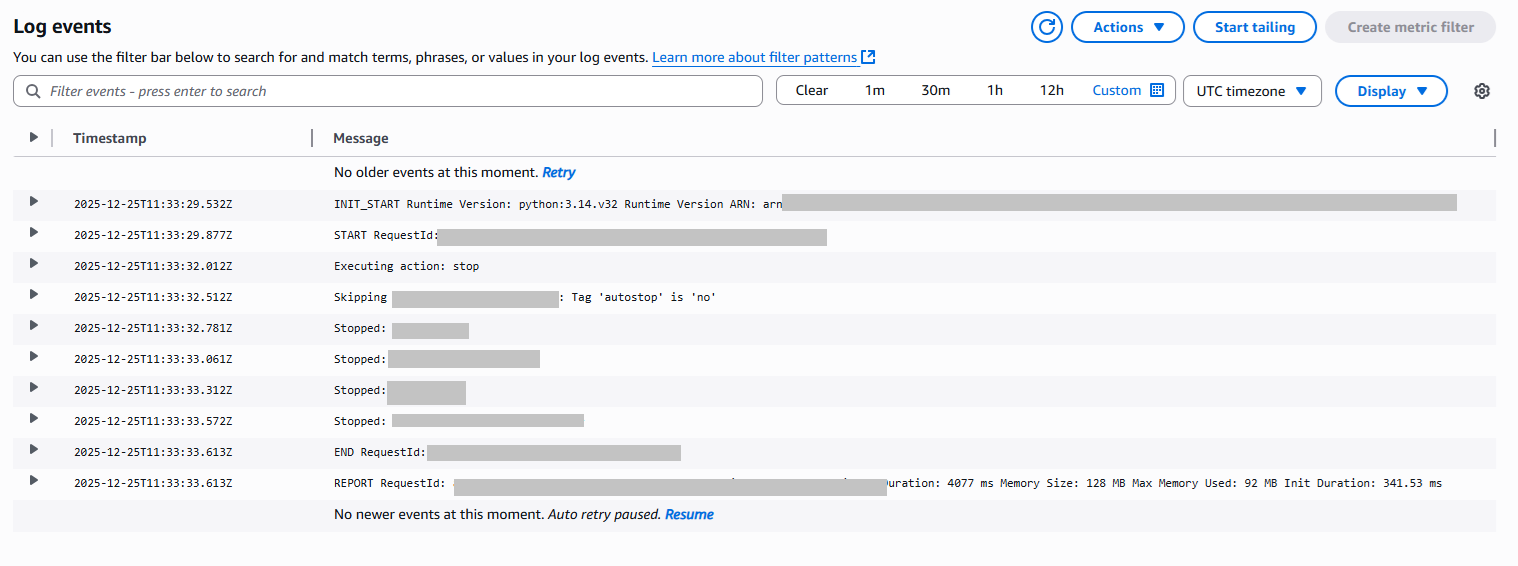Expand the Skipping autostop tag row
Image resolution: width=1518 pixels, height=566 pixels.
pos(33,294)
